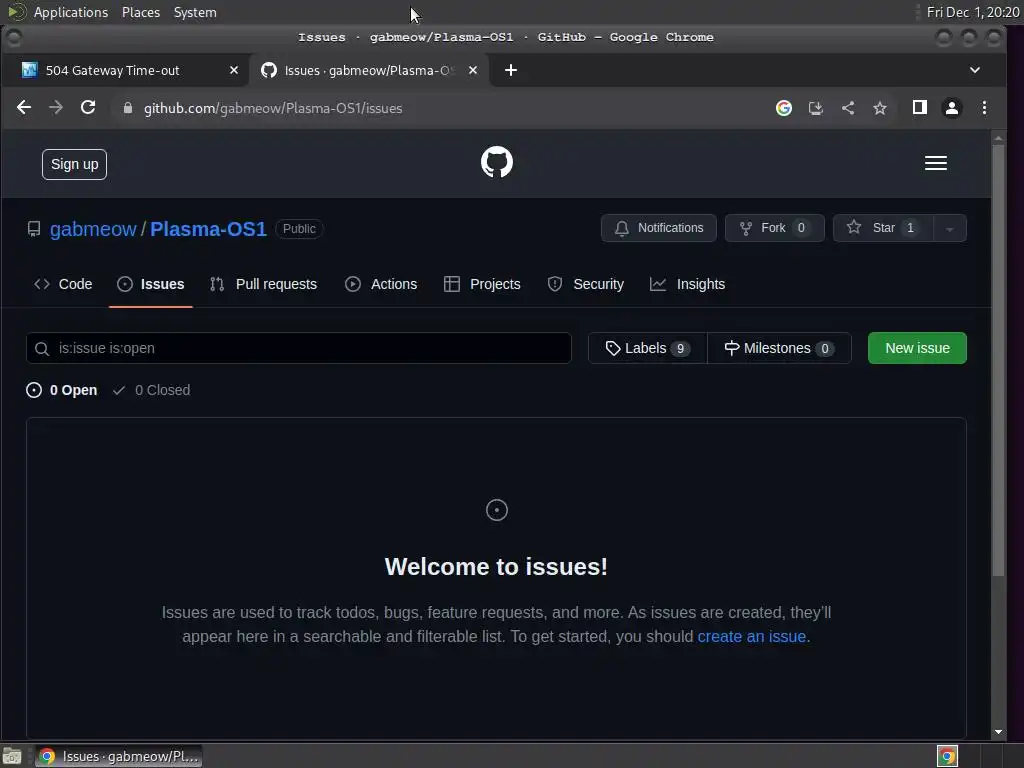Open the System menu
This screenshot has width=1024, height=768.
195,12
